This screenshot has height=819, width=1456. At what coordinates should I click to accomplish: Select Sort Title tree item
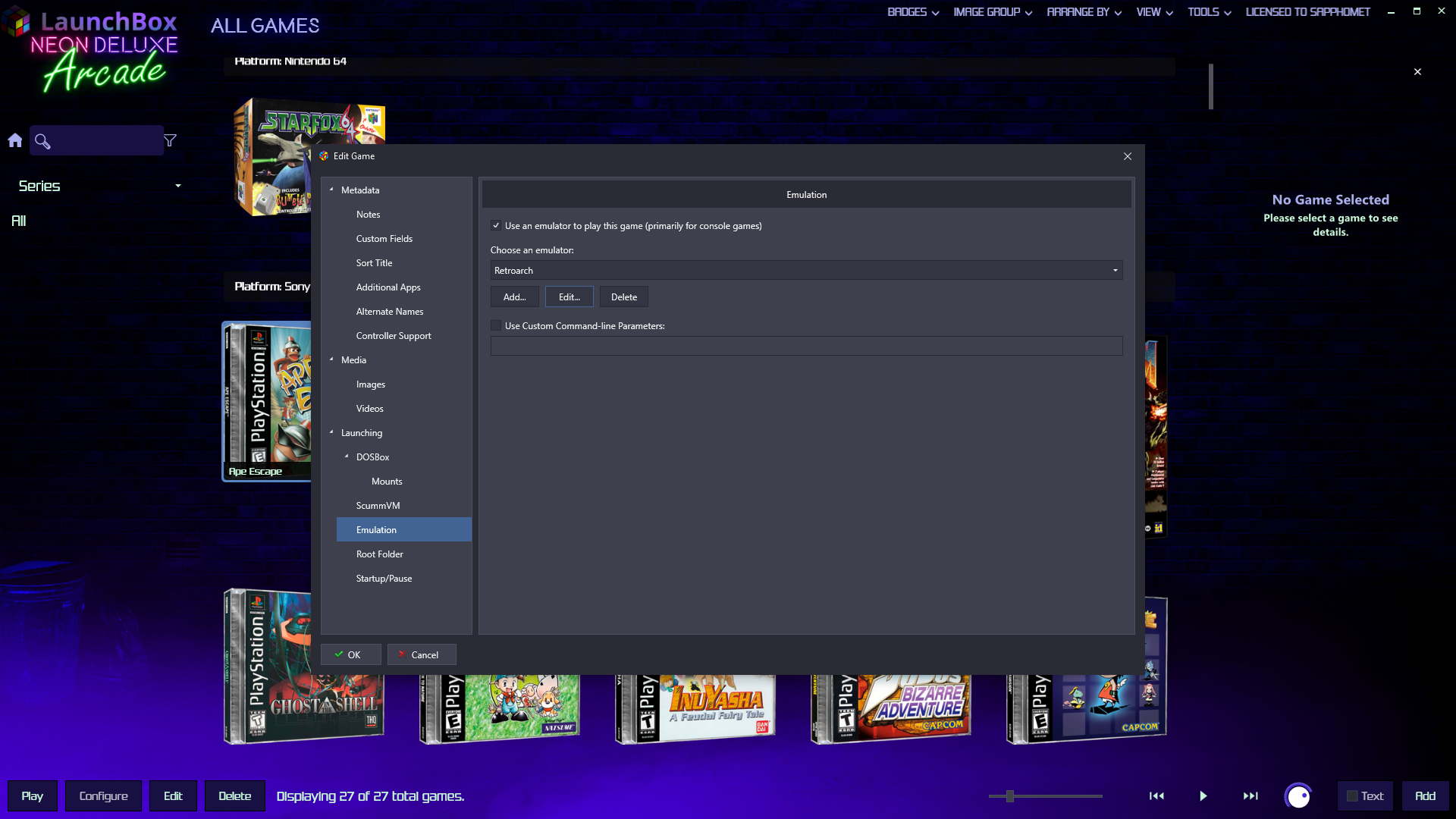click(x=374, y=262)
